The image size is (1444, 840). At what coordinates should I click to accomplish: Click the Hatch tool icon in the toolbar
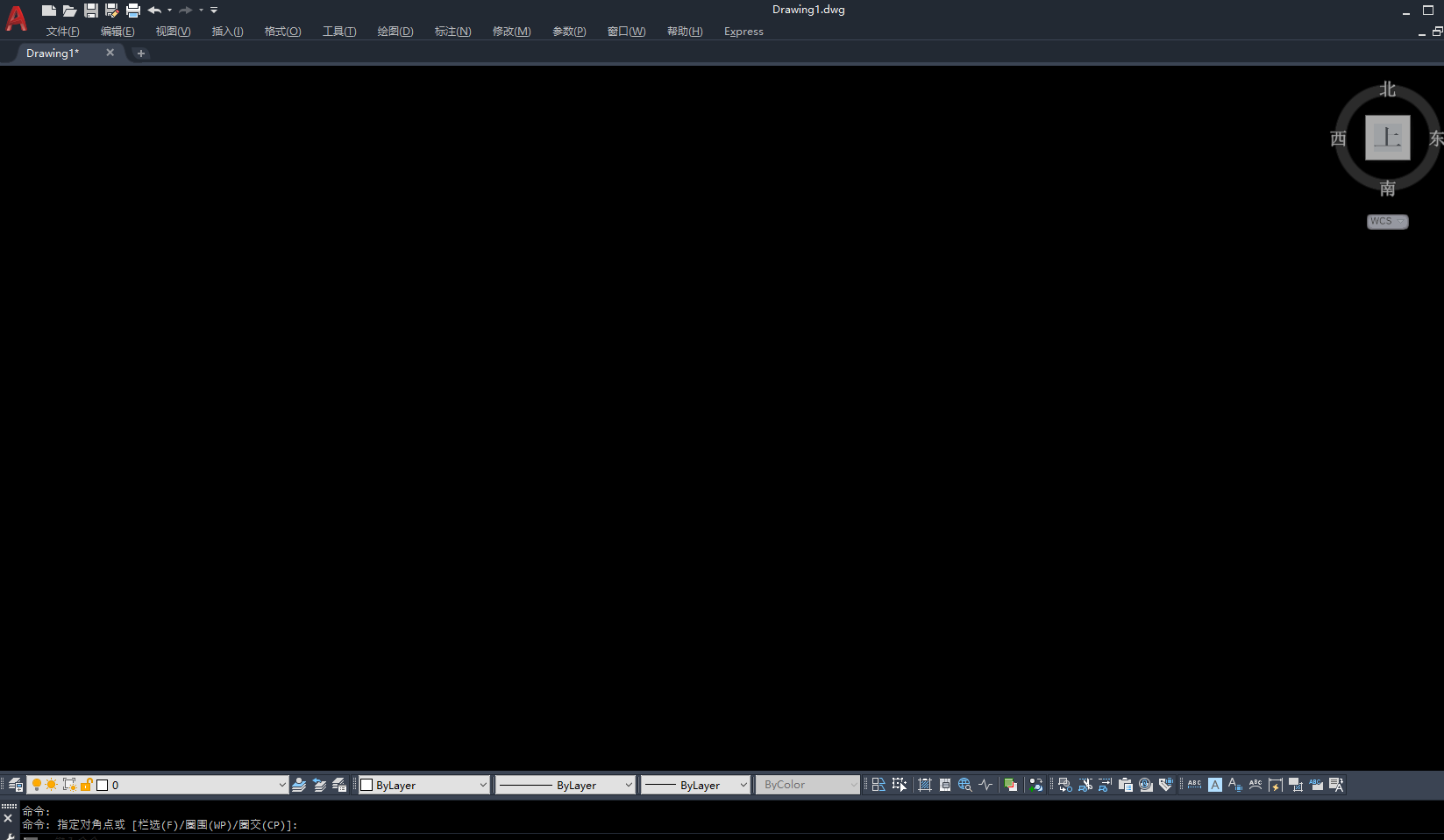(x=925, y=784)
